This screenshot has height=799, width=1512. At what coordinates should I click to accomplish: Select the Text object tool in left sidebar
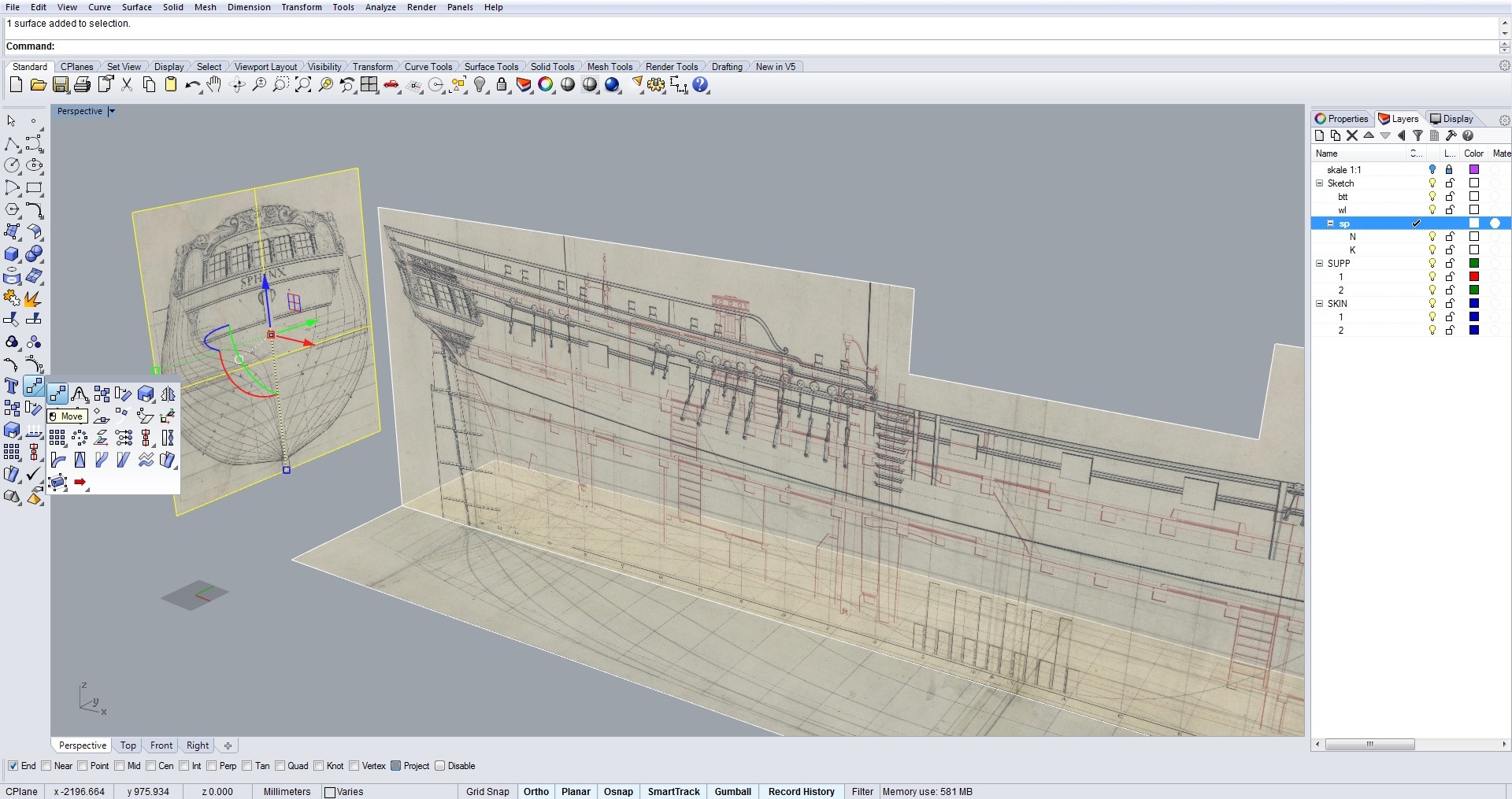tap(12, 386)
